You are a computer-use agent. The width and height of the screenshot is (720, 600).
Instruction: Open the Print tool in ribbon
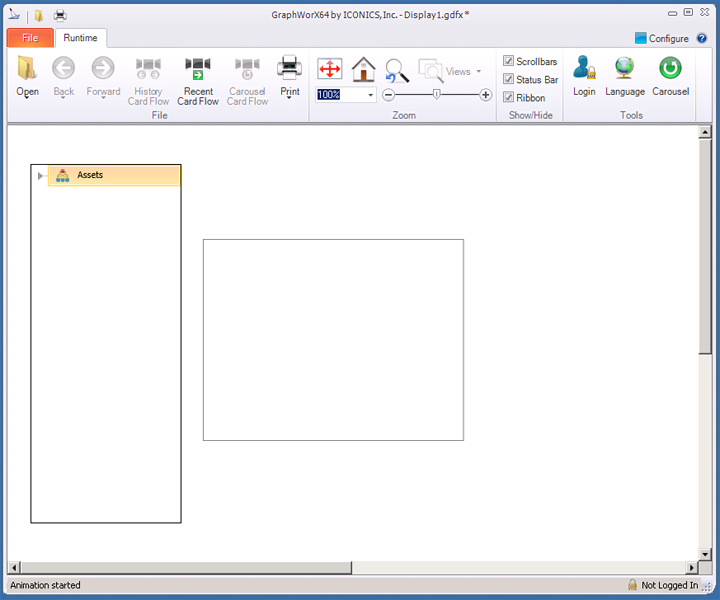click(x=289, y=70)
